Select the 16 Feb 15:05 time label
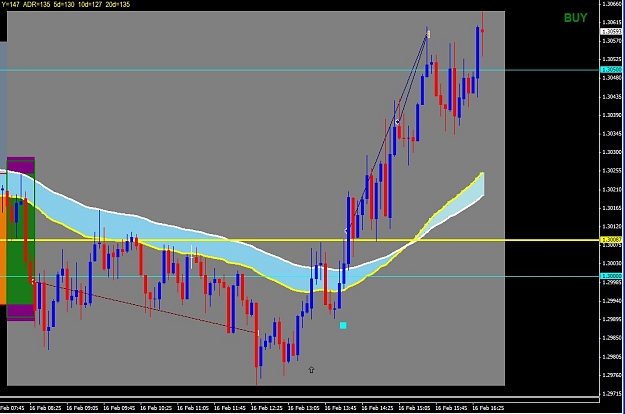 [414, 408]
